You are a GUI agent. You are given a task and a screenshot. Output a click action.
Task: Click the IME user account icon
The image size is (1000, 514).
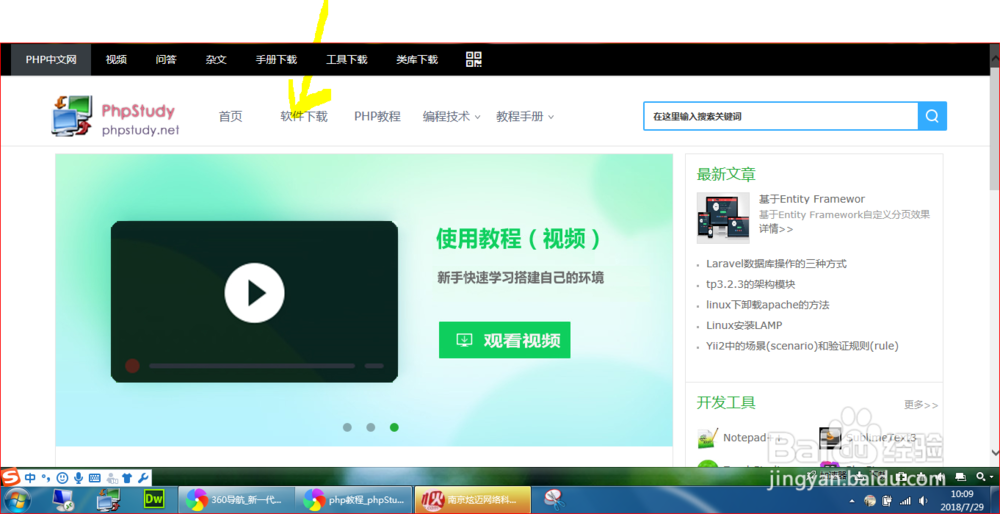coord(112,478)
